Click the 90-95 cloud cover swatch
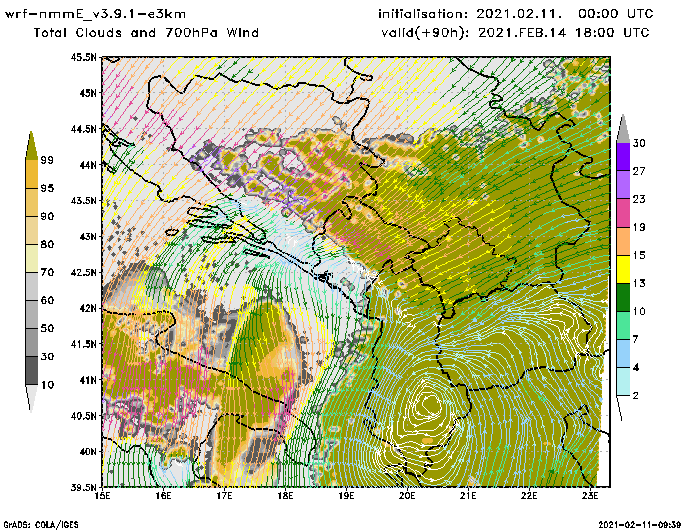The image size is (700, 530). click(x=31, y=202)
